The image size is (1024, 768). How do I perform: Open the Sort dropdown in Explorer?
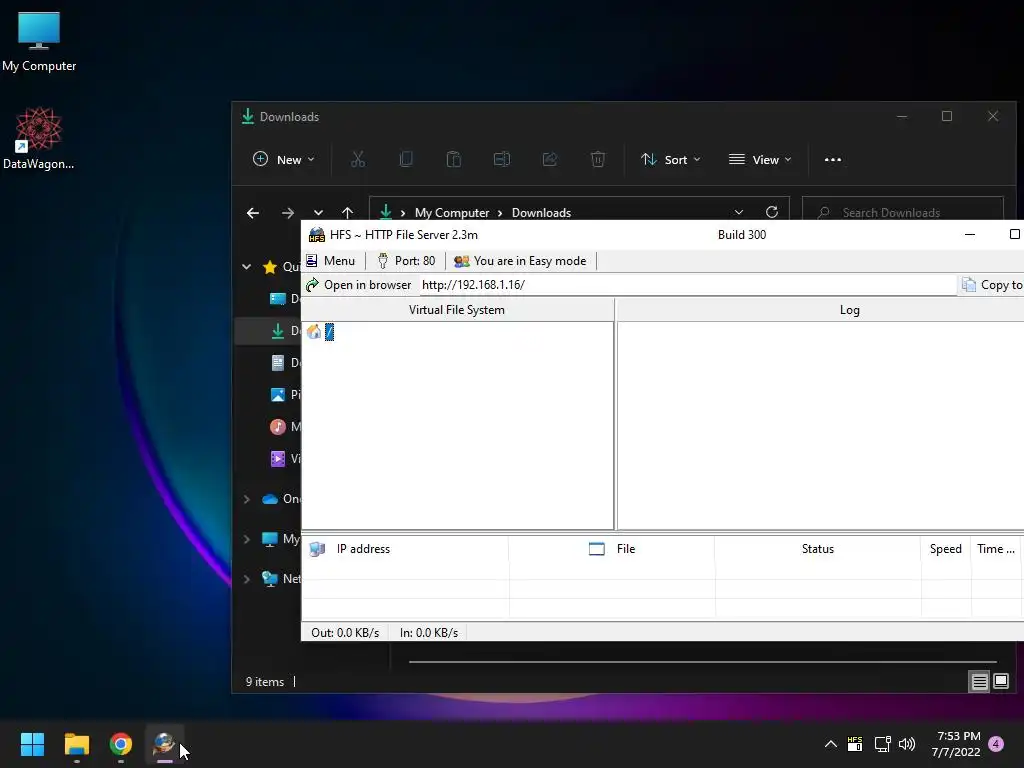click(x=671, y=159)
